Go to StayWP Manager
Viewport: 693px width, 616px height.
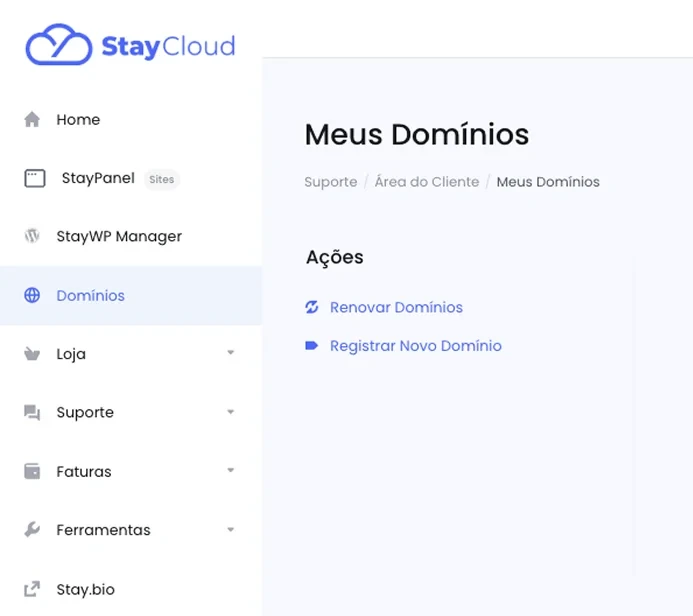point(119,236)
